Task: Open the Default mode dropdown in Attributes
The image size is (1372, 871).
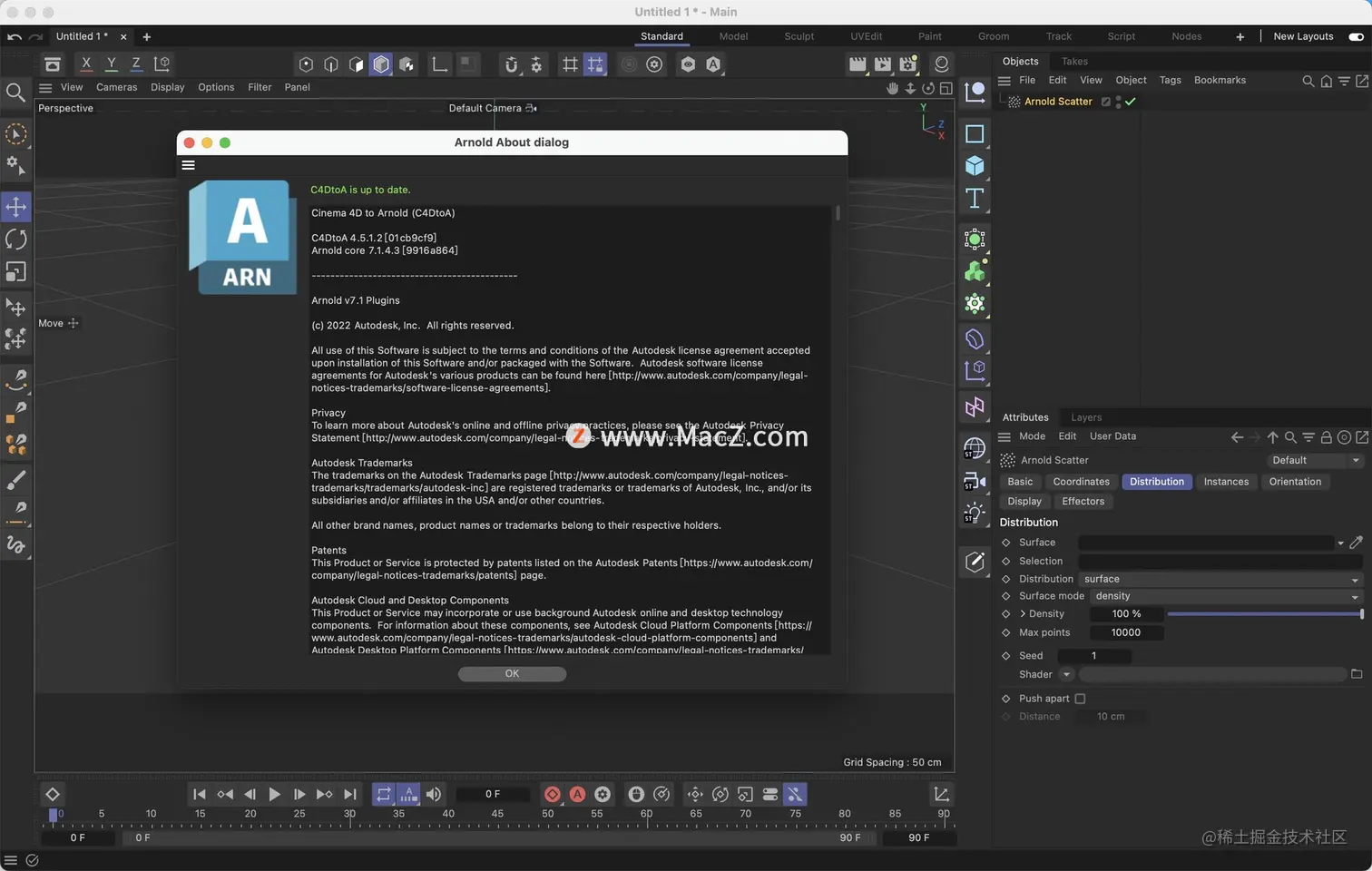Action: point(1316,460)
